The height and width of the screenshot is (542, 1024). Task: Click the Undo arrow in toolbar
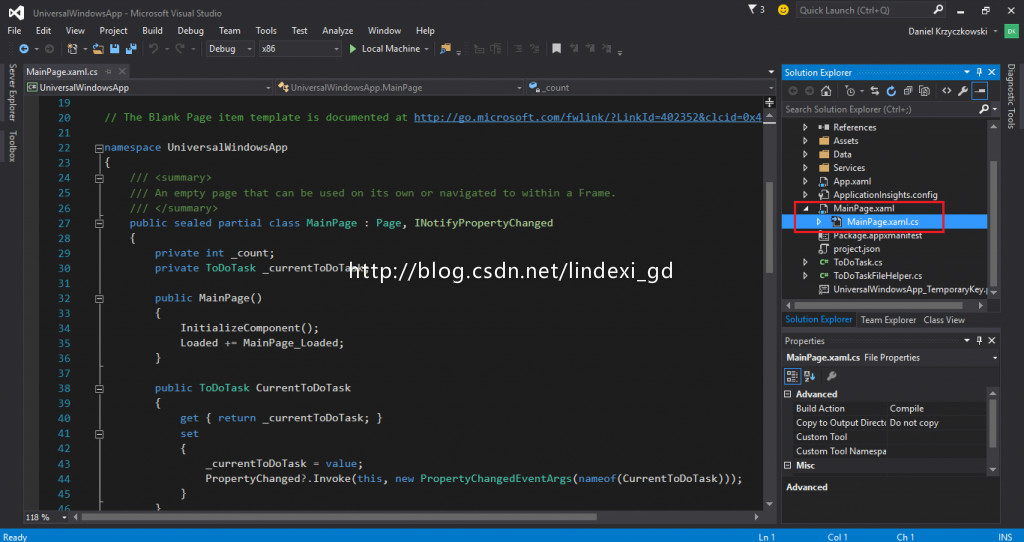pos(153,49)
